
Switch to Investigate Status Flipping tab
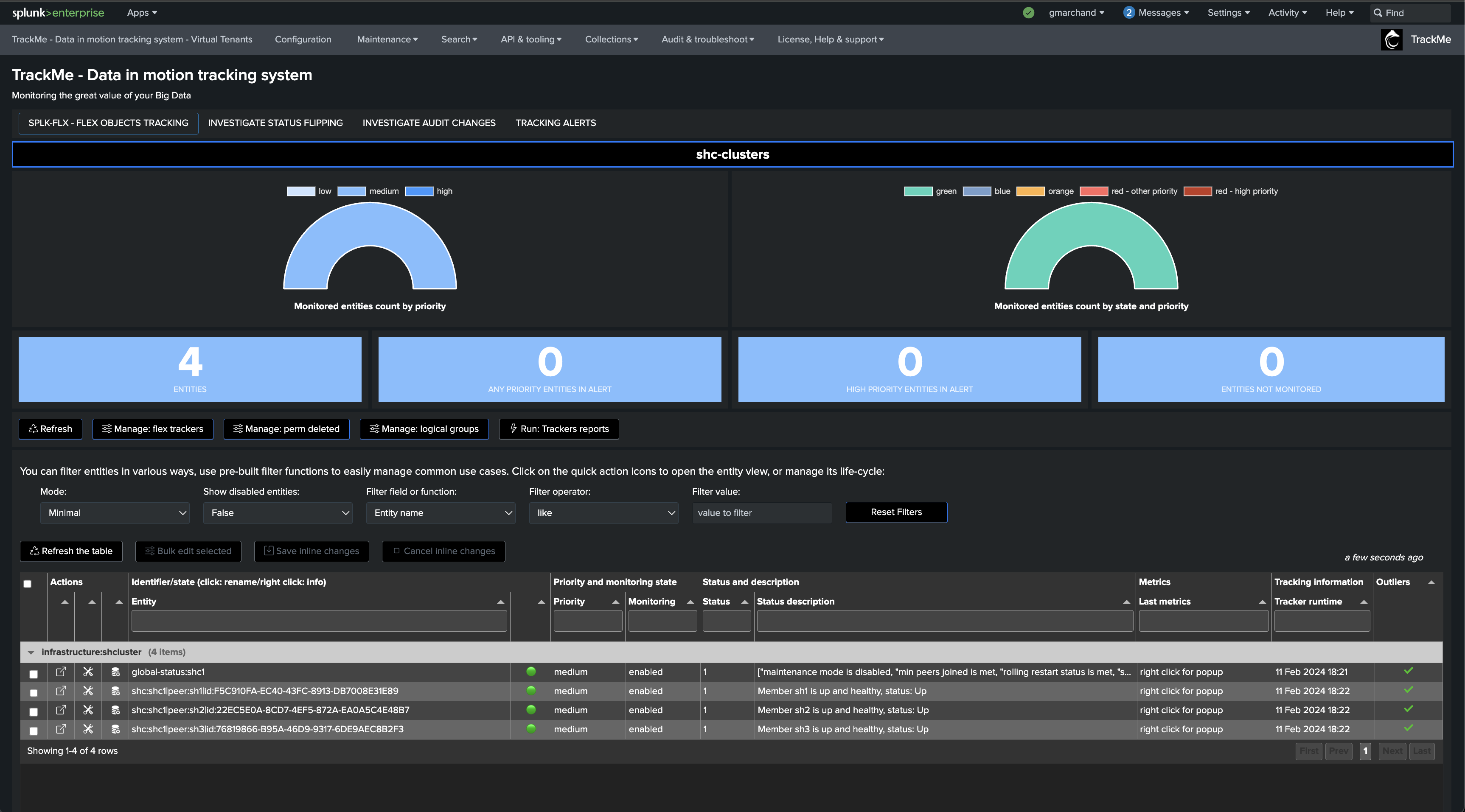coord(275,123)
